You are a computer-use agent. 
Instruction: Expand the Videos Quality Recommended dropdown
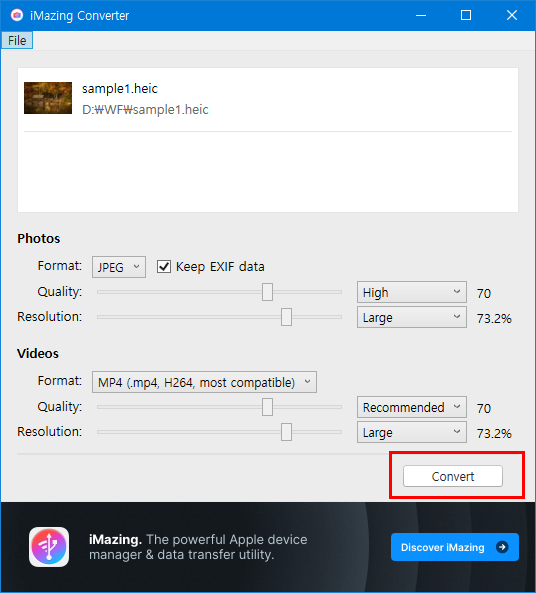[412, 407]
